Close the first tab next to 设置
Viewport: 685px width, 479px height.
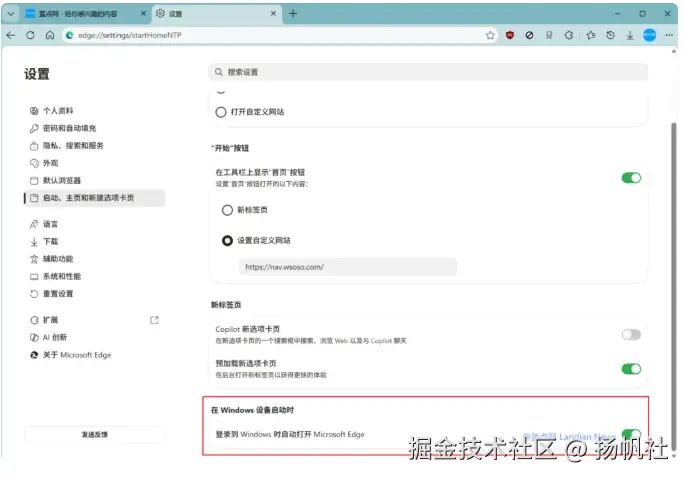143,14
